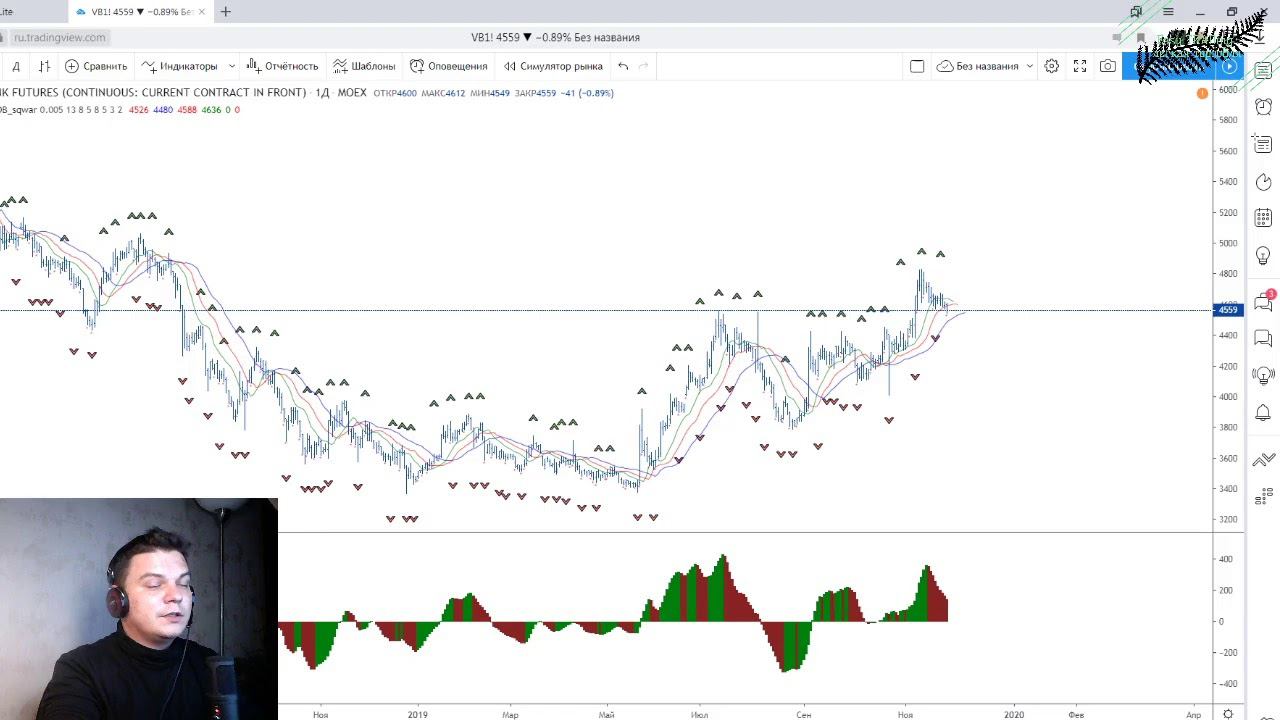
Task: Open the notifications bell panel
Action: click(1263, 413)
